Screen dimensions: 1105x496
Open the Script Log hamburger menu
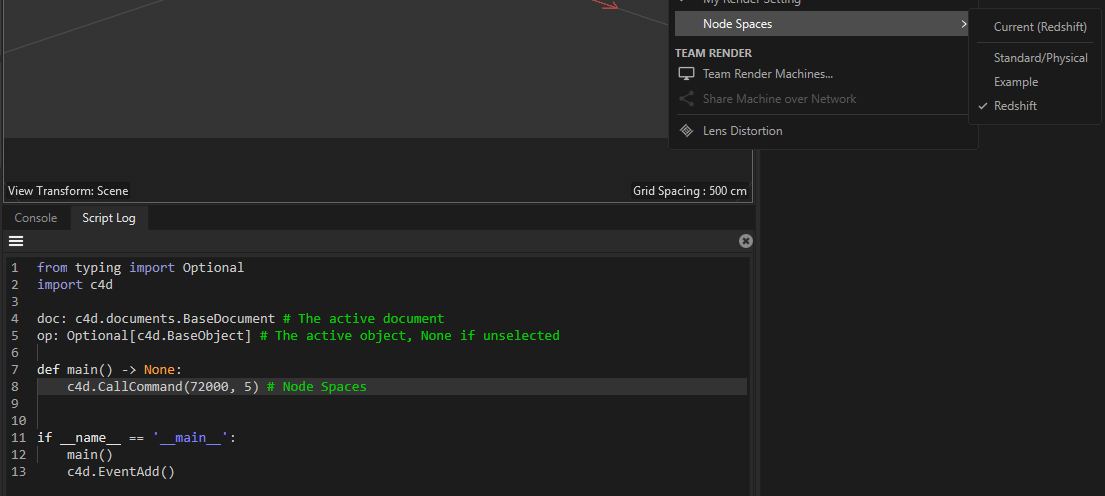point(16,241)
